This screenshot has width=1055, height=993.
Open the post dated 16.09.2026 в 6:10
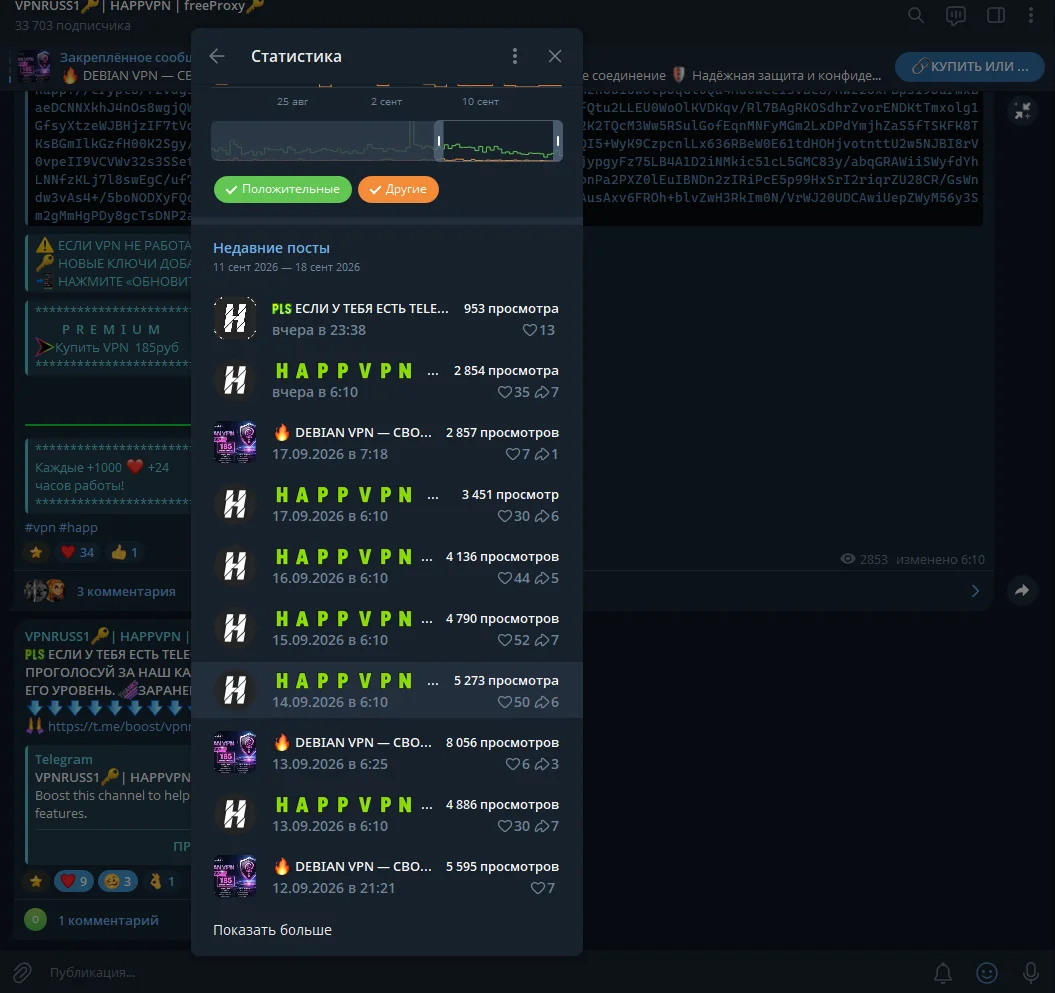tap(387, 566)
